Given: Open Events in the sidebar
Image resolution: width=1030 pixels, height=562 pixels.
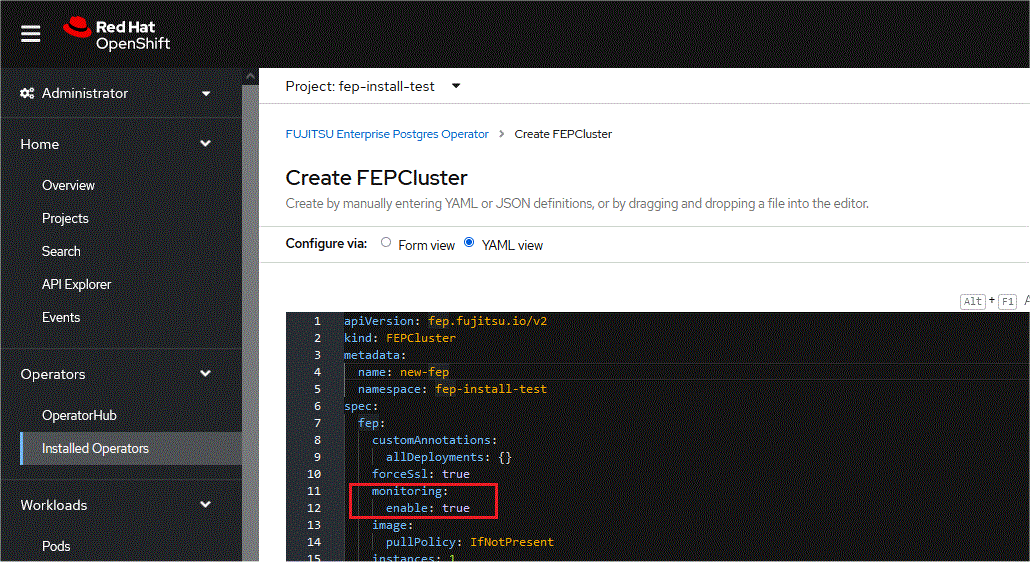Looking at the screenshot, I should click(x=61, y=317).
